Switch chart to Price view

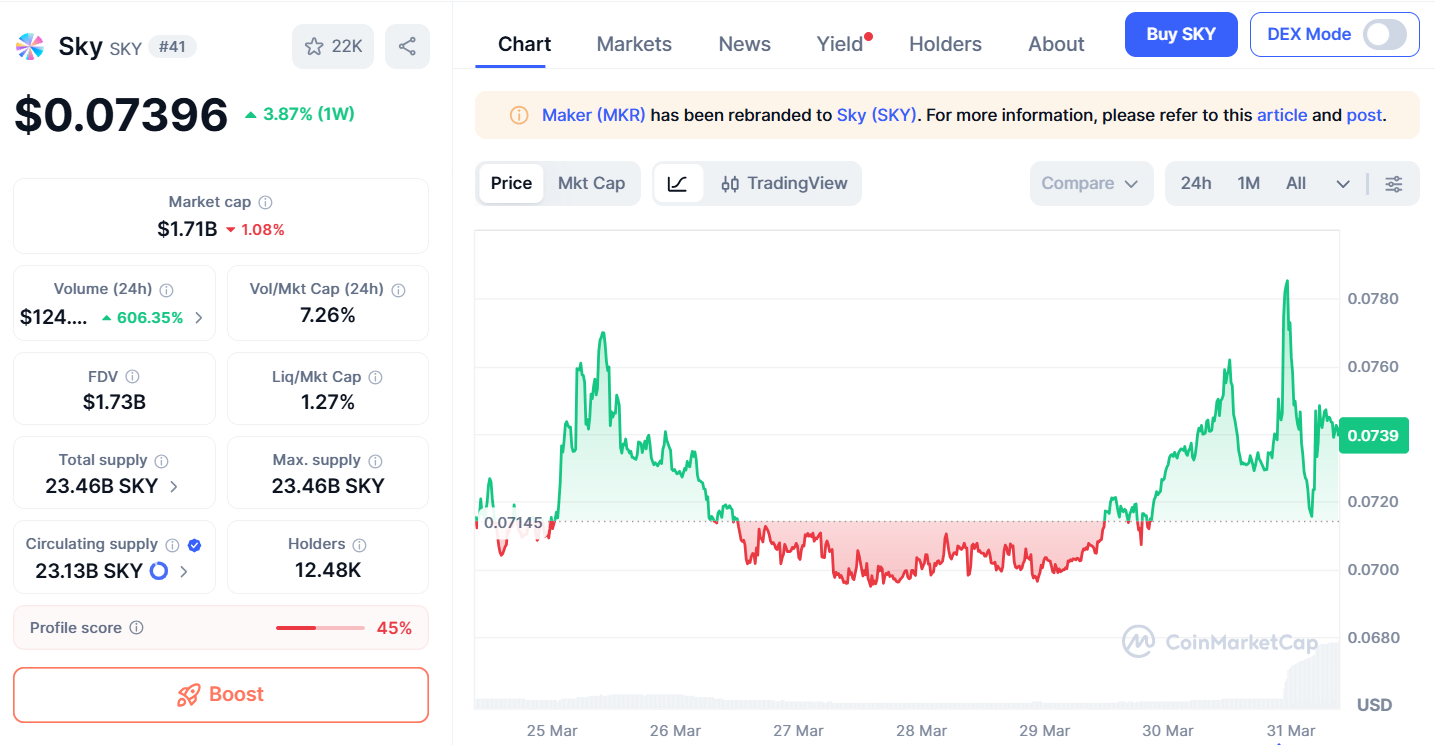[511, 184]
